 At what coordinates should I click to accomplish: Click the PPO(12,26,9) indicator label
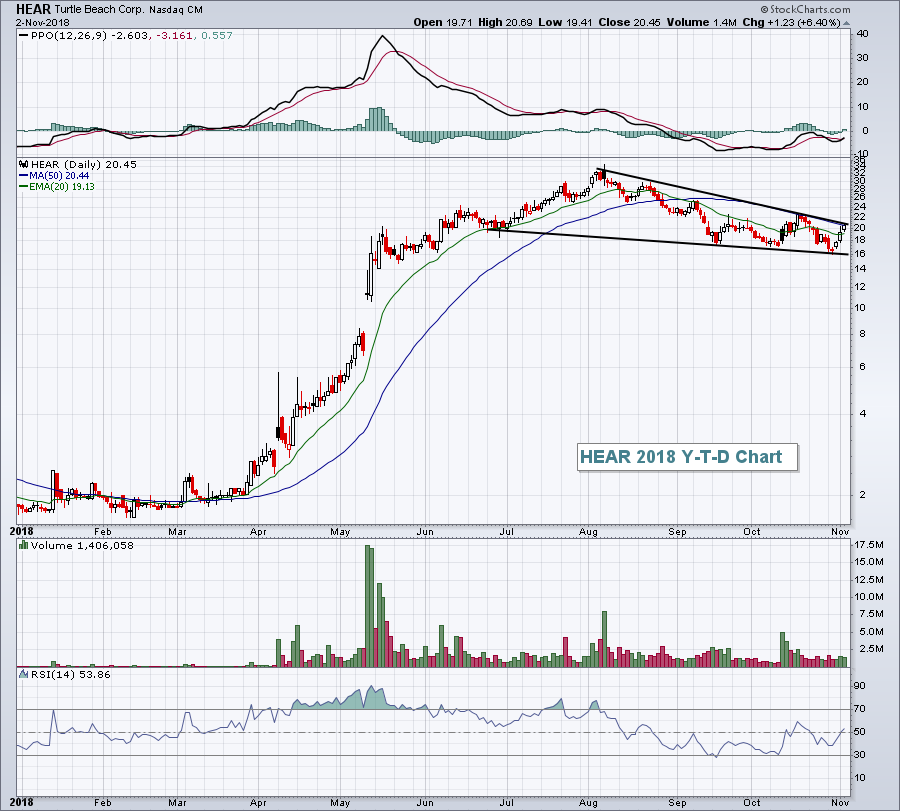(x=69, y=36)
